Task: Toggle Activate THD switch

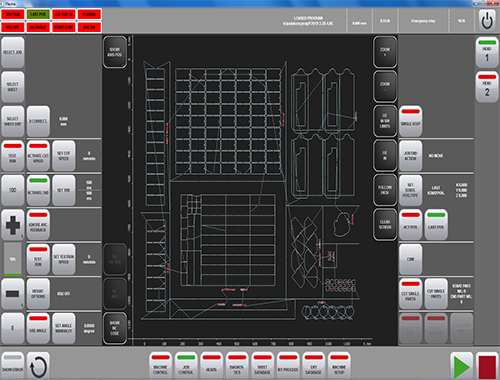Action: click(x=38, y=190)
